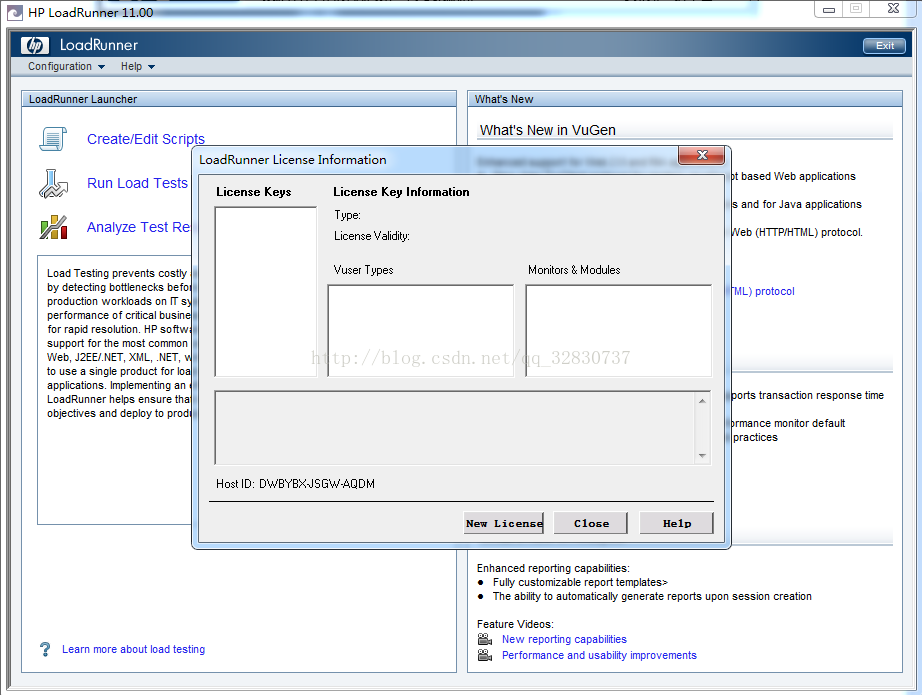Click the Host ID value DWBYBX-JSGW-AQDM
This screenshot has width=922, height=695.
pyautogui.click(x=317, y=484)
